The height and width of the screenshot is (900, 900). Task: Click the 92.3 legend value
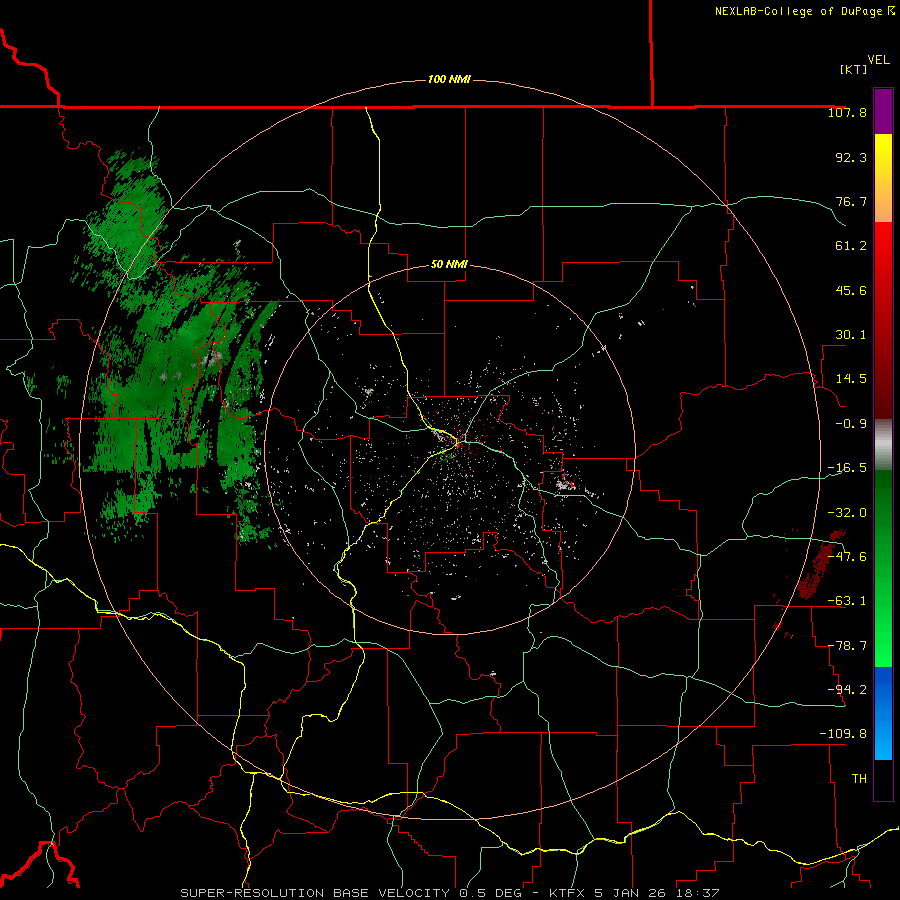pos(851,157)
